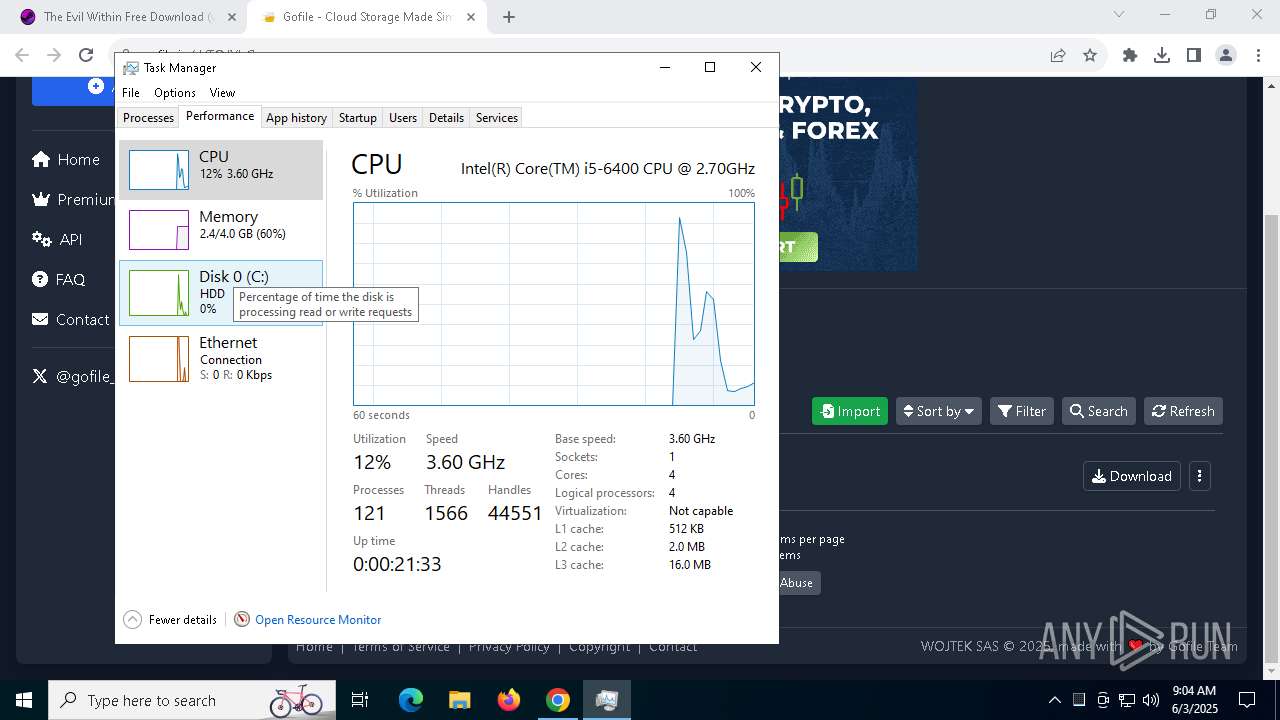Screen dimensions: 1280x720
Task: Go back in Chrome
Action: pos(22,56)
